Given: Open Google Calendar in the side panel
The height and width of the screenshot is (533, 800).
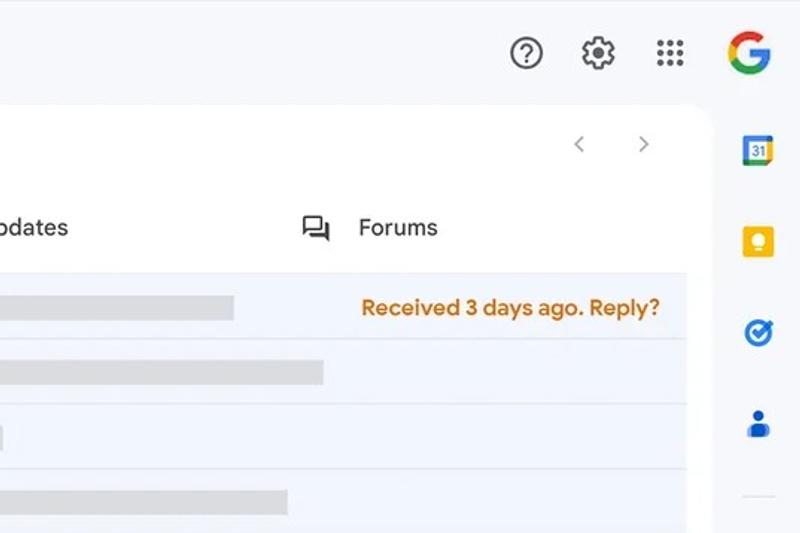Looking at the screenshot, I should pyautogui.click(x=758, y=150).
